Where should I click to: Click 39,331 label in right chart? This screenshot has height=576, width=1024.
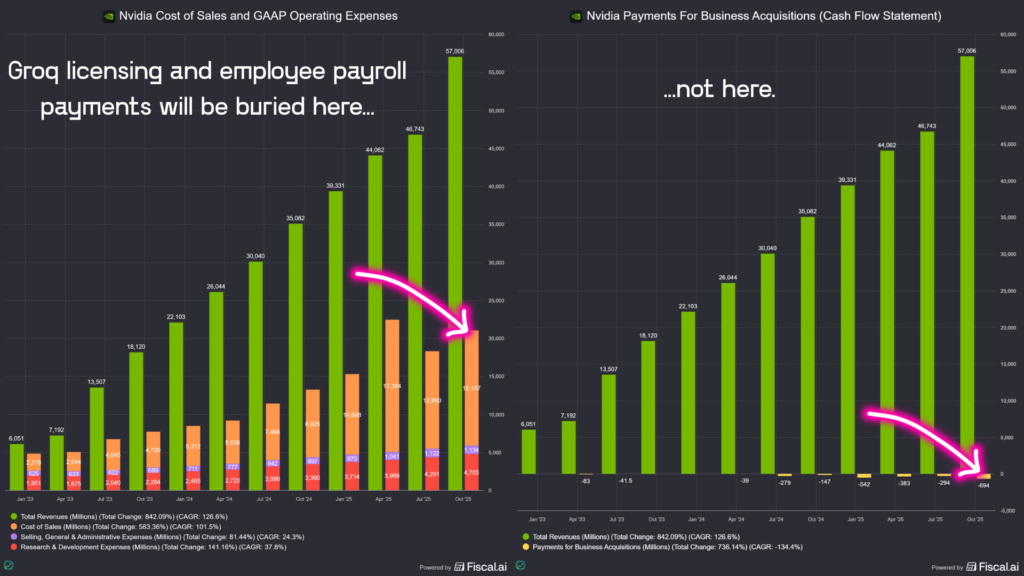847,180
